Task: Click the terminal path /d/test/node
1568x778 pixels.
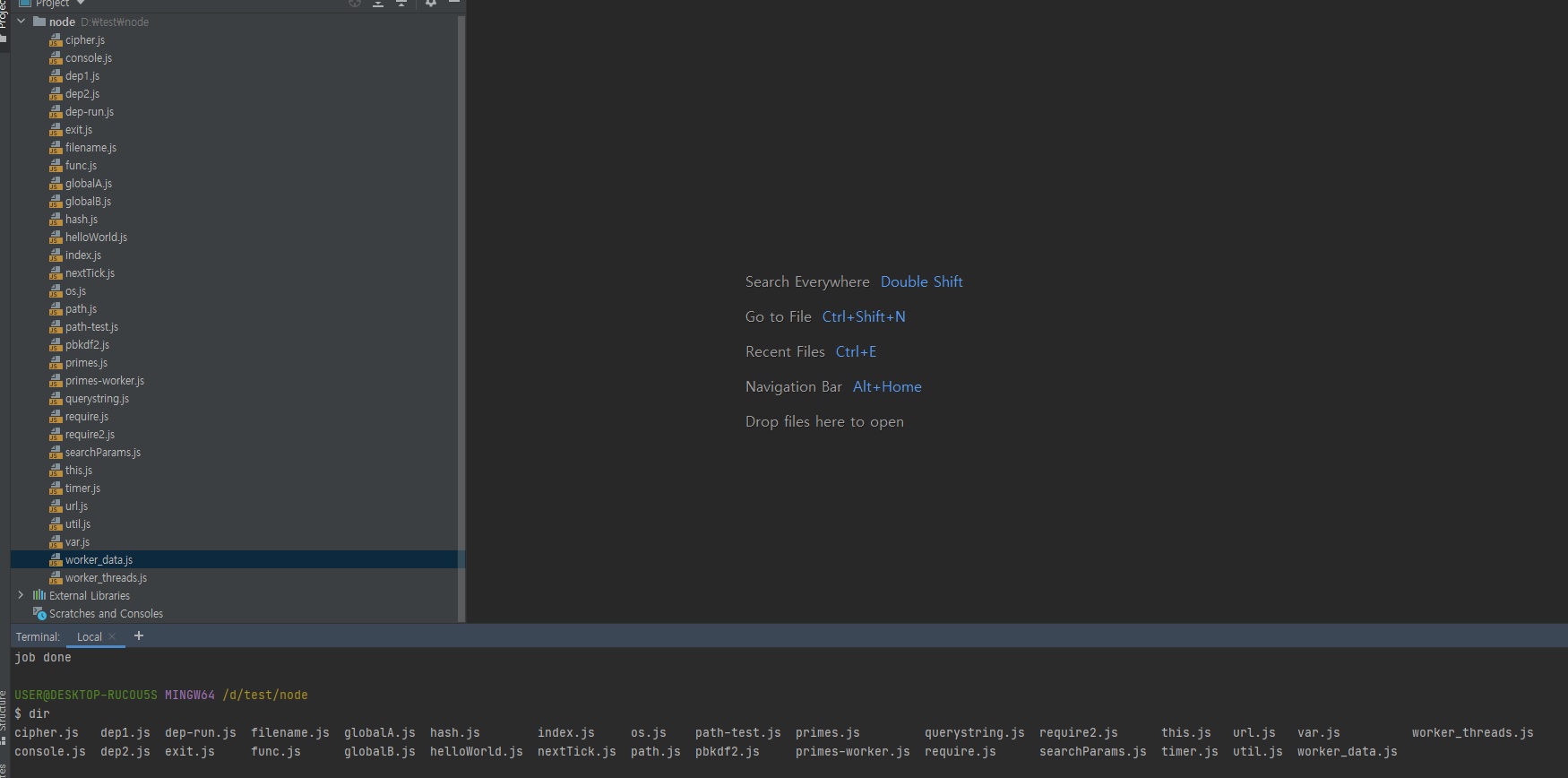Action: (265, 695)
